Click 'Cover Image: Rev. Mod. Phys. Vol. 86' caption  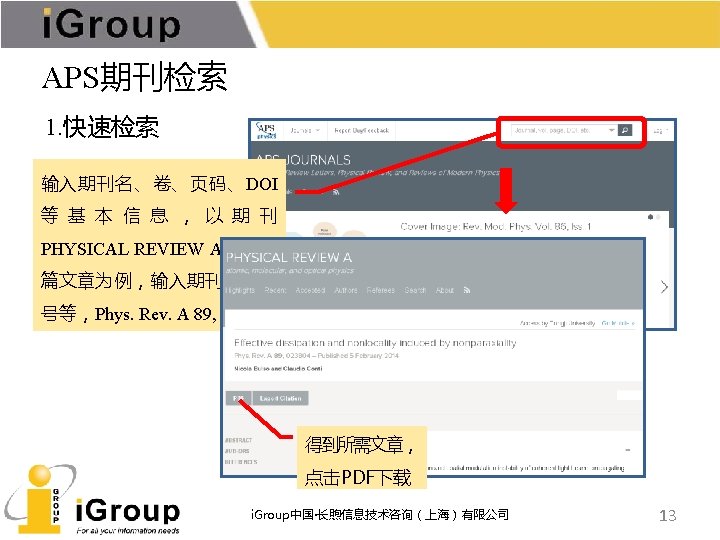click(x=495, y=226)
